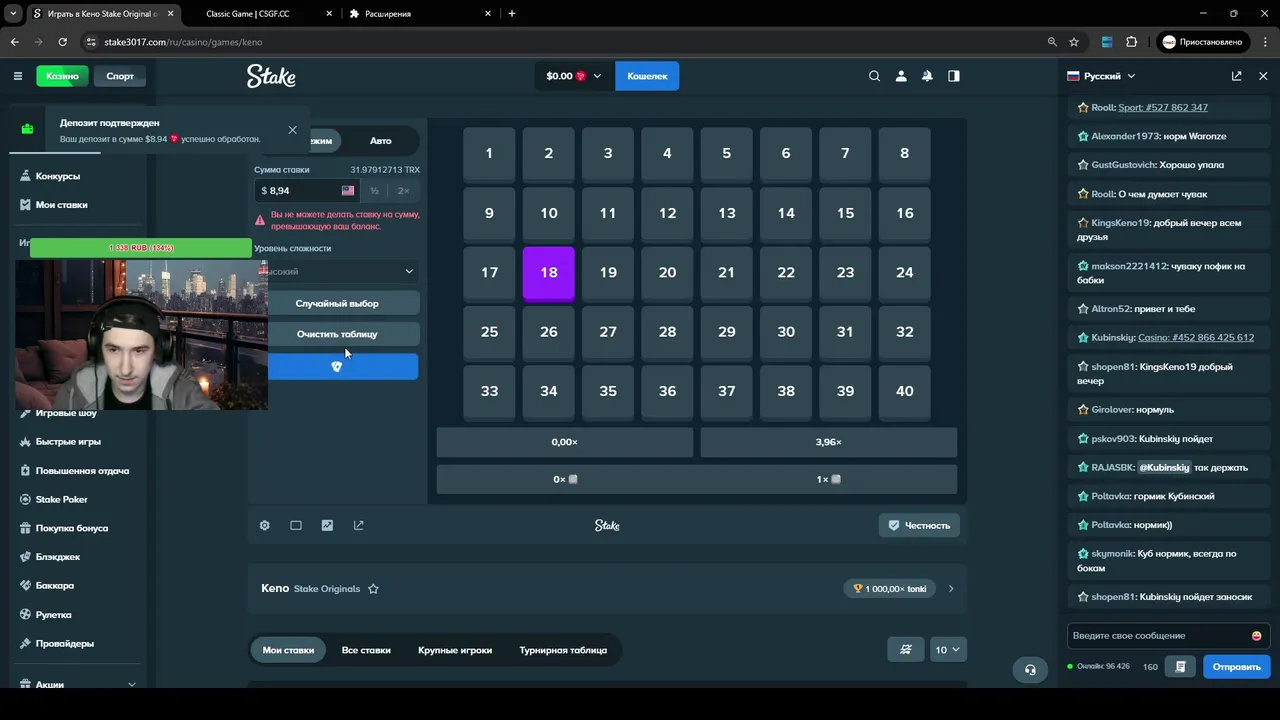Bookmark this page star icon
Viewport: 1280px width, 720px height.
pyautogui.click(x=1074, y=42)
